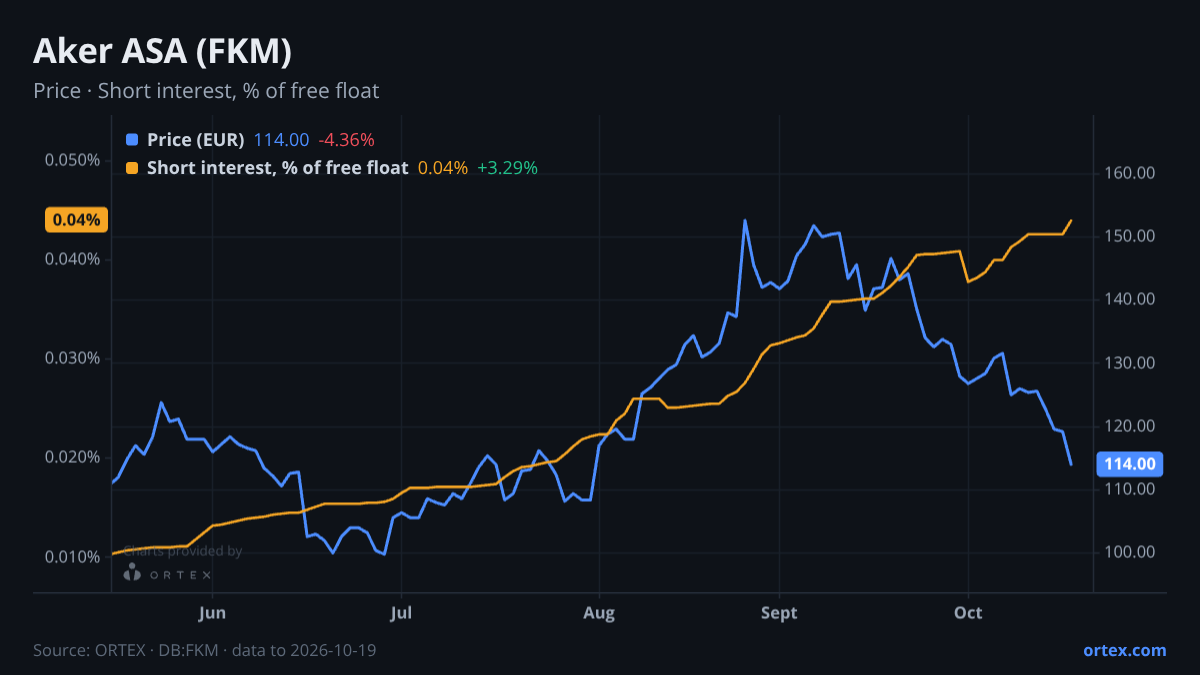Click the 160.00 right price axis label
Viewport: 1200px width, 675px height.
click(x=1131, y=173)
